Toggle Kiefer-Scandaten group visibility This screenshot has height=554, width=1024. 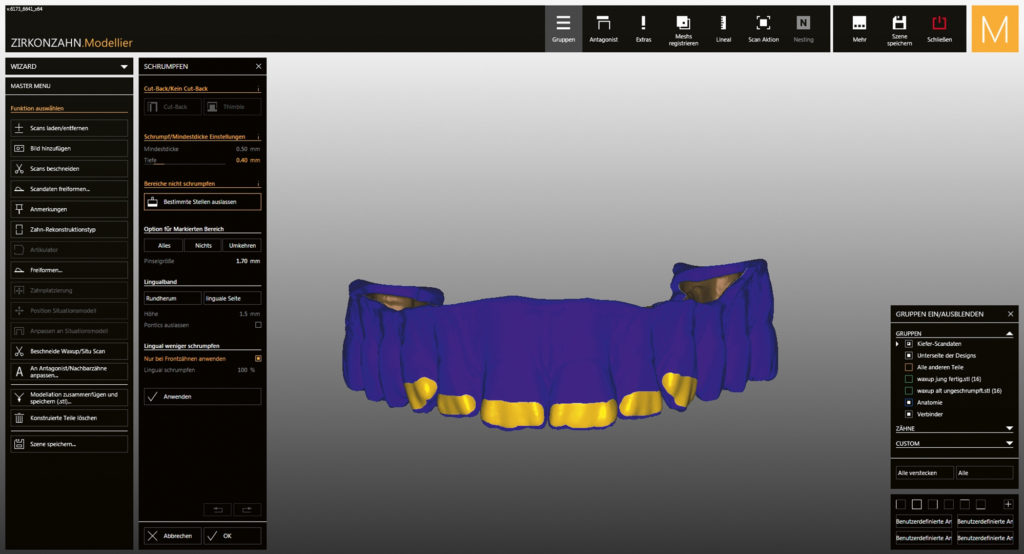(x=908, y=344)
